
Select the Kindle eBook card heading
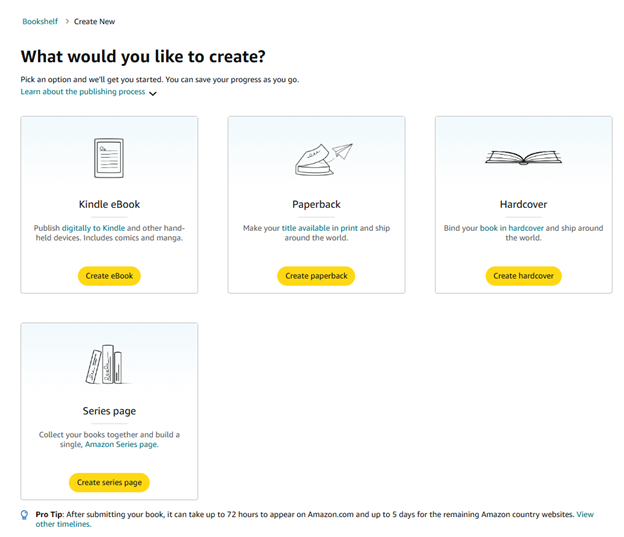(x=109, y=204)
